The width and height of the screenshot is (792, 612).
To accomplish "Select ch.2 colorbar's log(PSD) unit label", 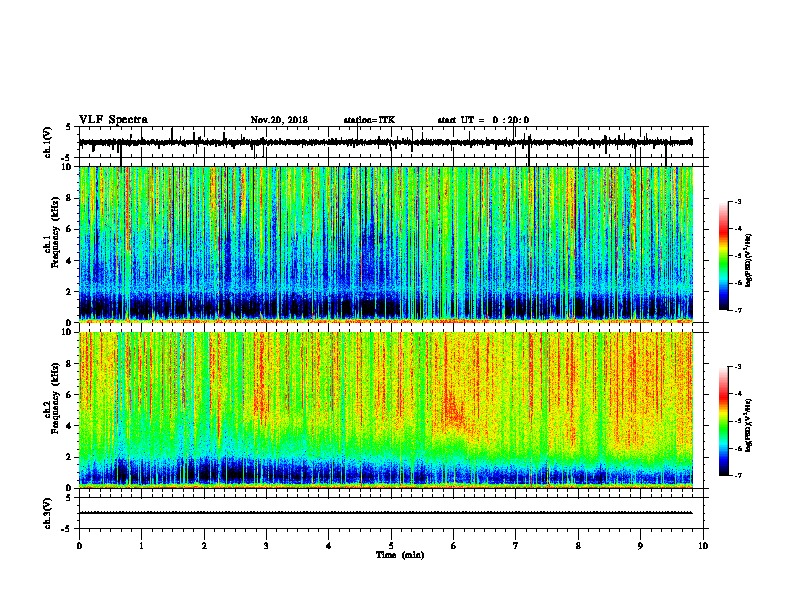I will point(748,426).
